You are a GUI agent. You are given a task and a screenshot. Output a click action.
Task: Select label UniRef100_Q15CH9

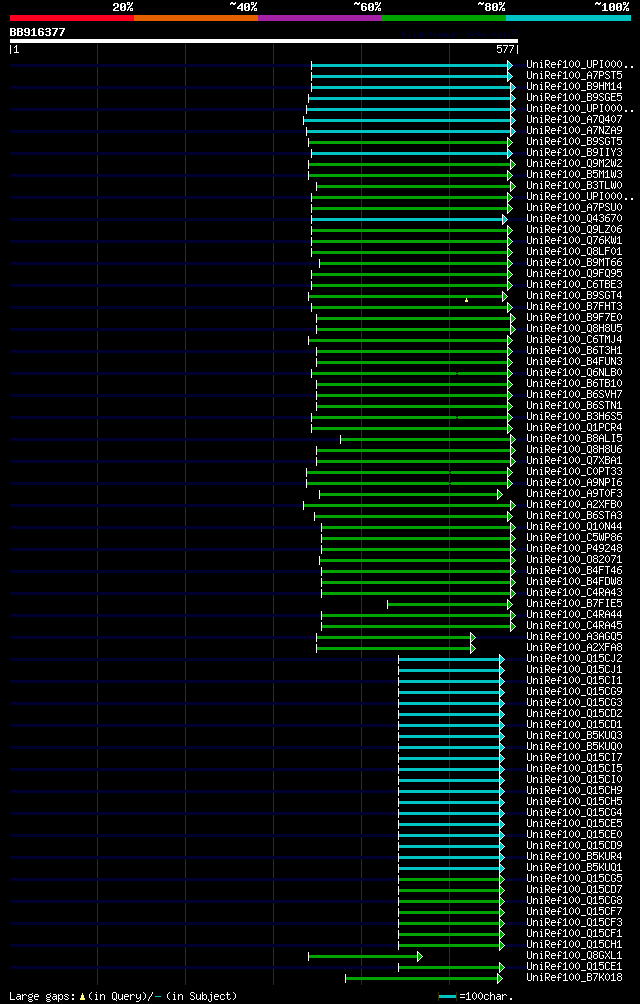tap(574, 790)
